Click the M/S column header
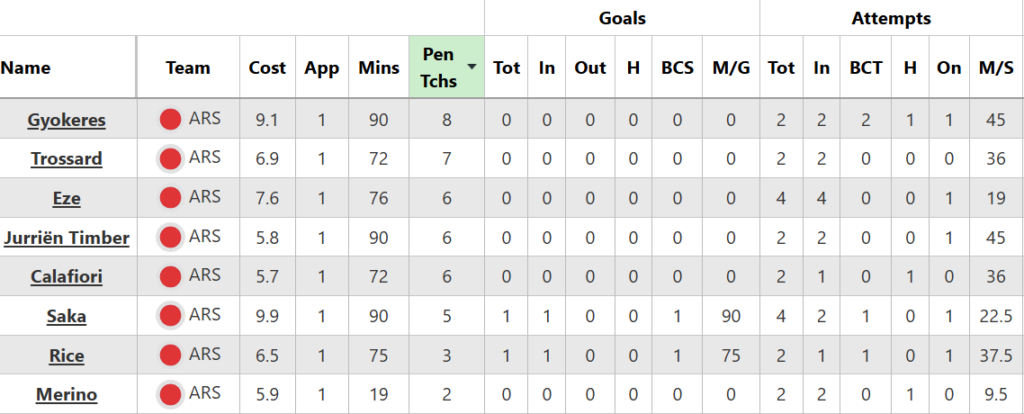 [996, 67]
